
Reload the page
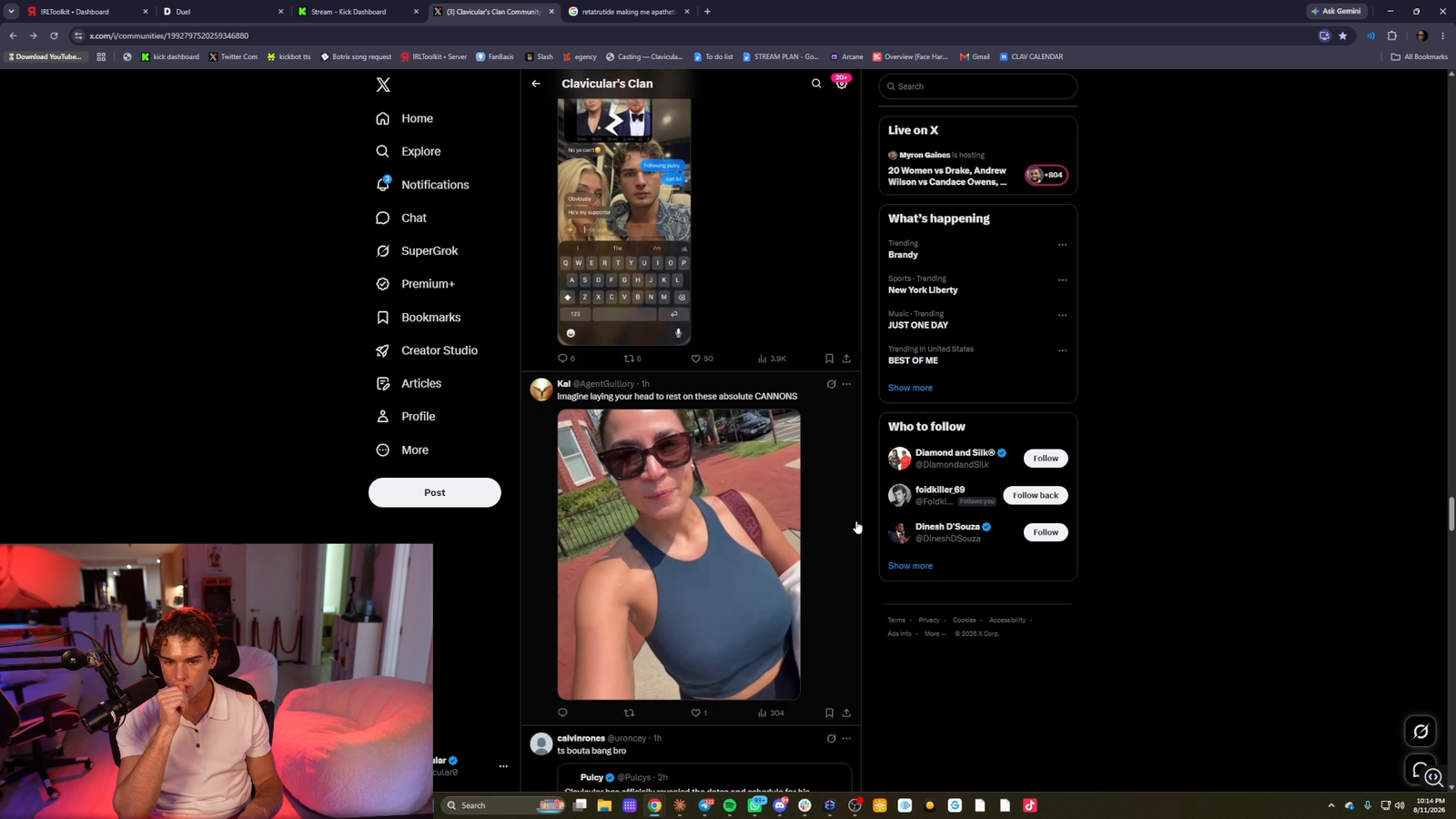(x=54, y=35)
